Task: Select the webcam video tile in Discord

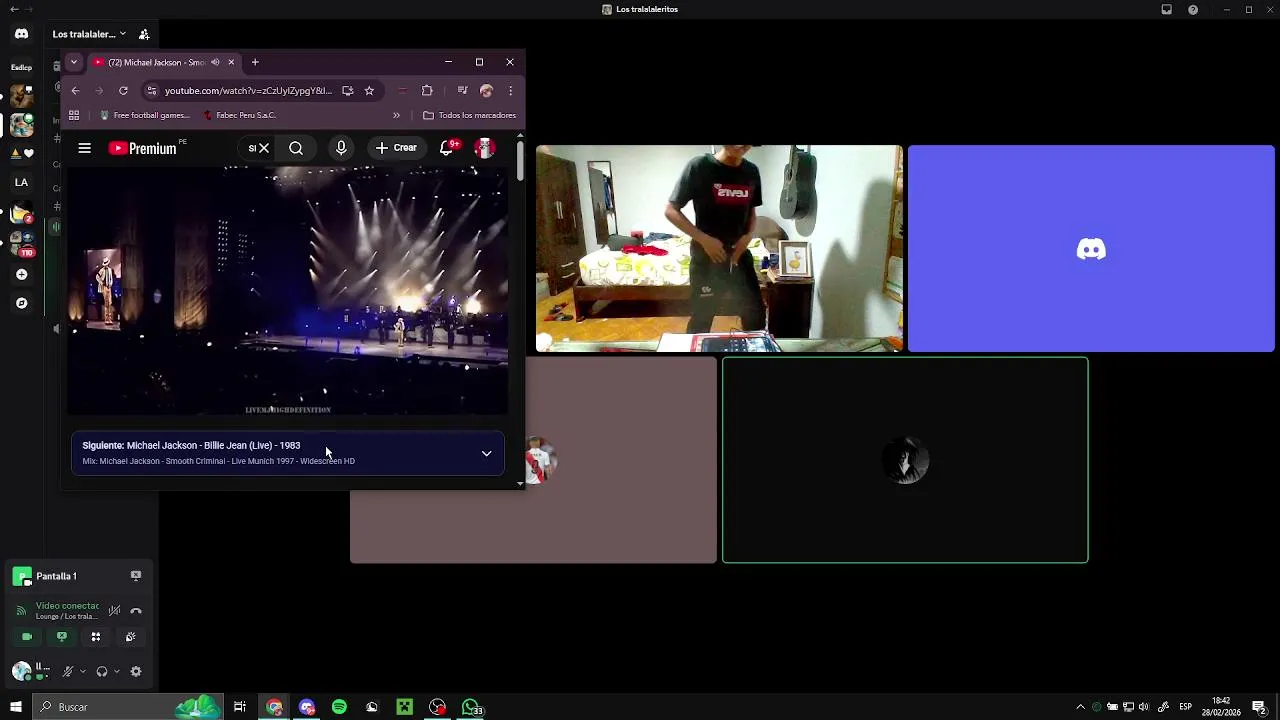Action: click(x=719, y=249)
